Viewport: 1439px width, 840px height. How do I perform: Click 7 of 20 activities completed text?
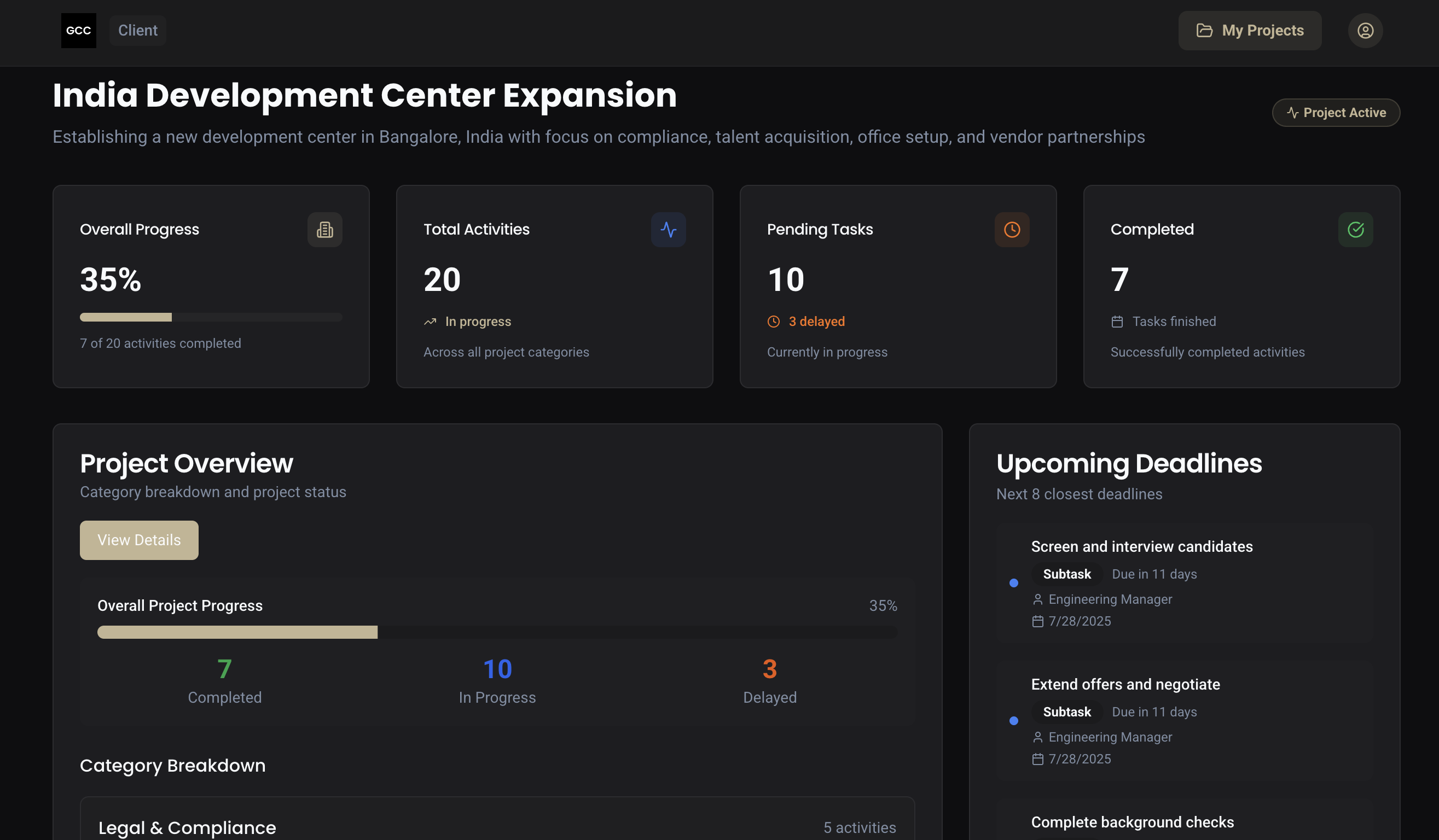pyautogui.click(x=160, y=343)
